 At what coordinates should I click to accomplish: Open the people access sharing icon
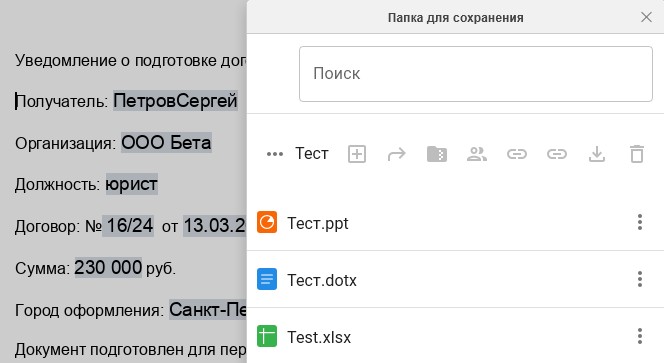(477, 154)
